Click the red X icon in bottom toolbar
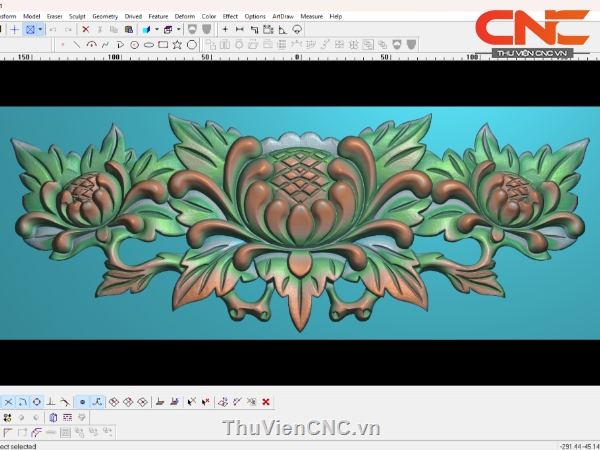This screenshot has width=600, height=450. [266, 402]
